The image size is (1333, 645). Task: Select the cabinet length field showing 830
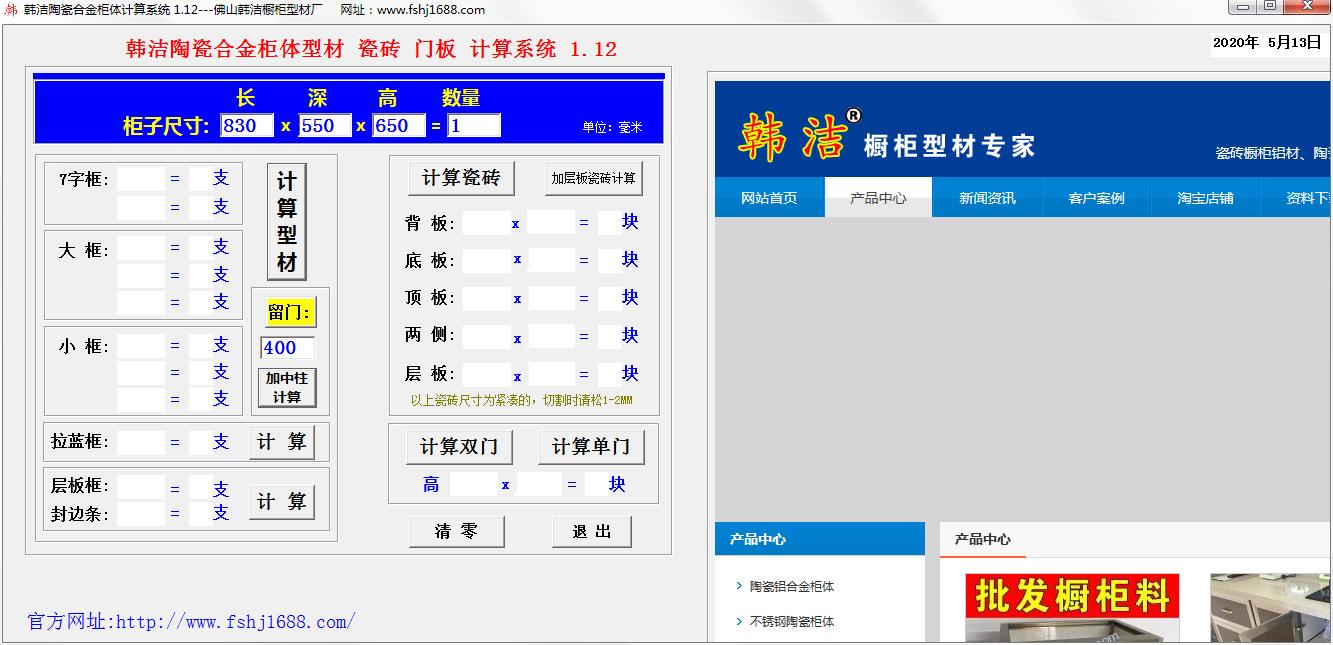pos(247,126)
